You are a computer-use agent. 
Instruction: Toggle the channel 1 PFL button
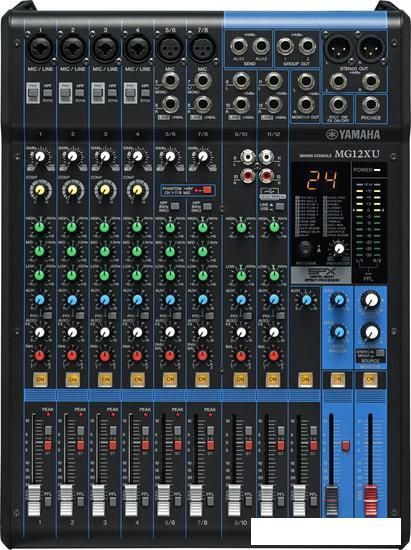48,501
